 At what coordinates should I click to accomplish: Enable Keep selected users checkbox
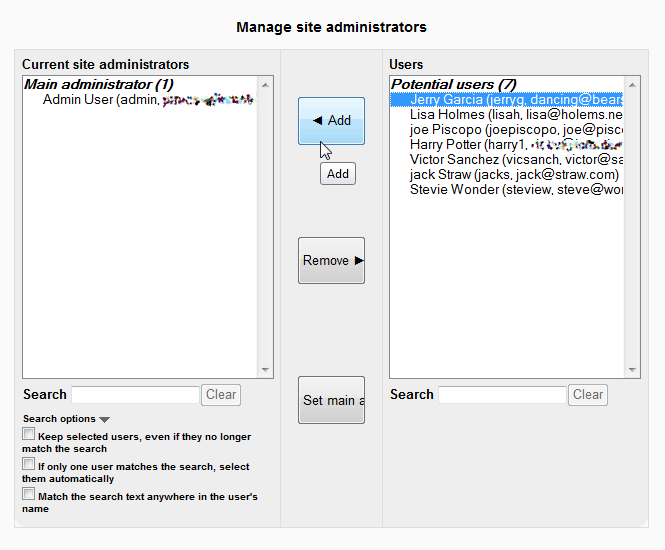click(29, 435)
